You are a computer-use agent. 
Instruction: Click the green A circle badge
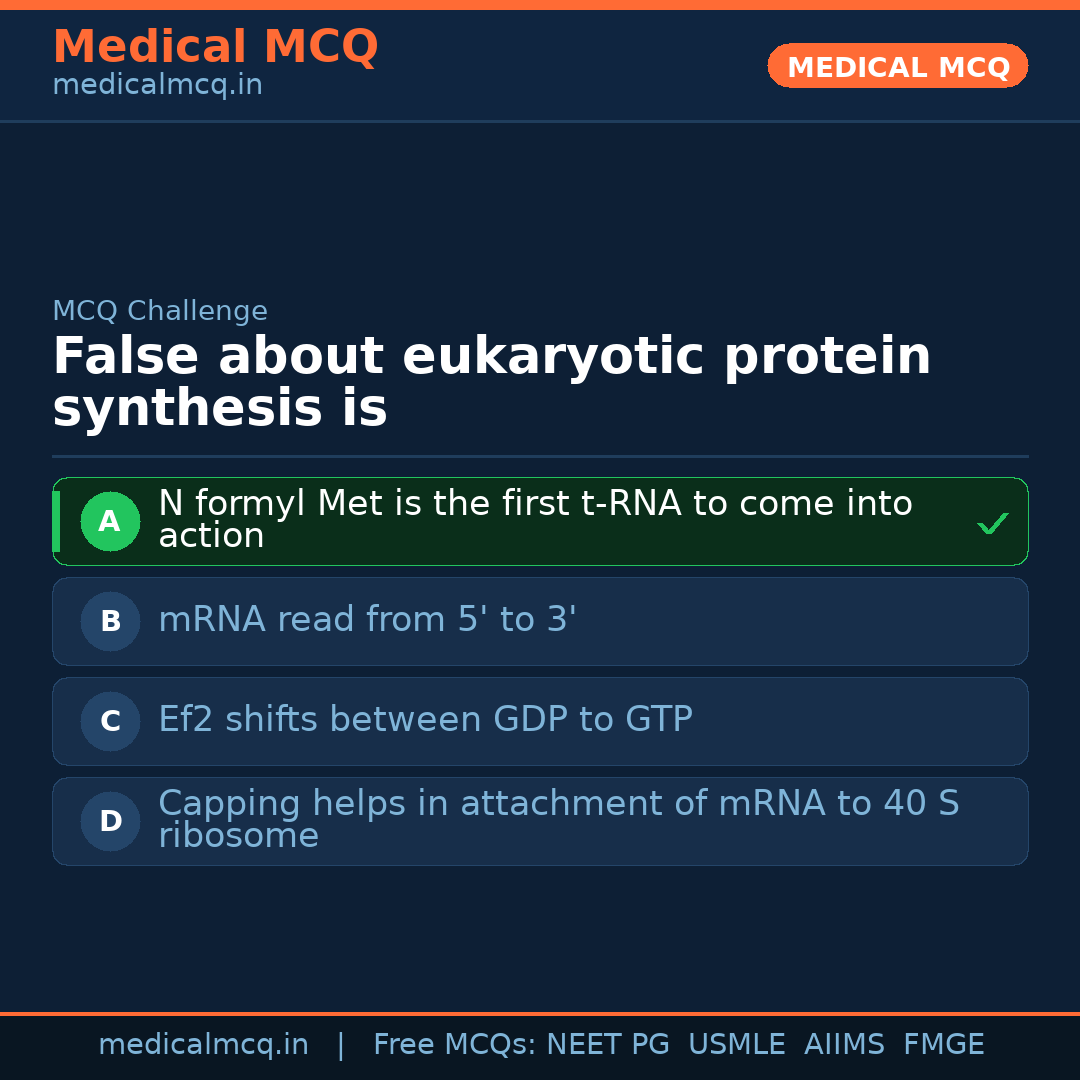pos(110,521)
